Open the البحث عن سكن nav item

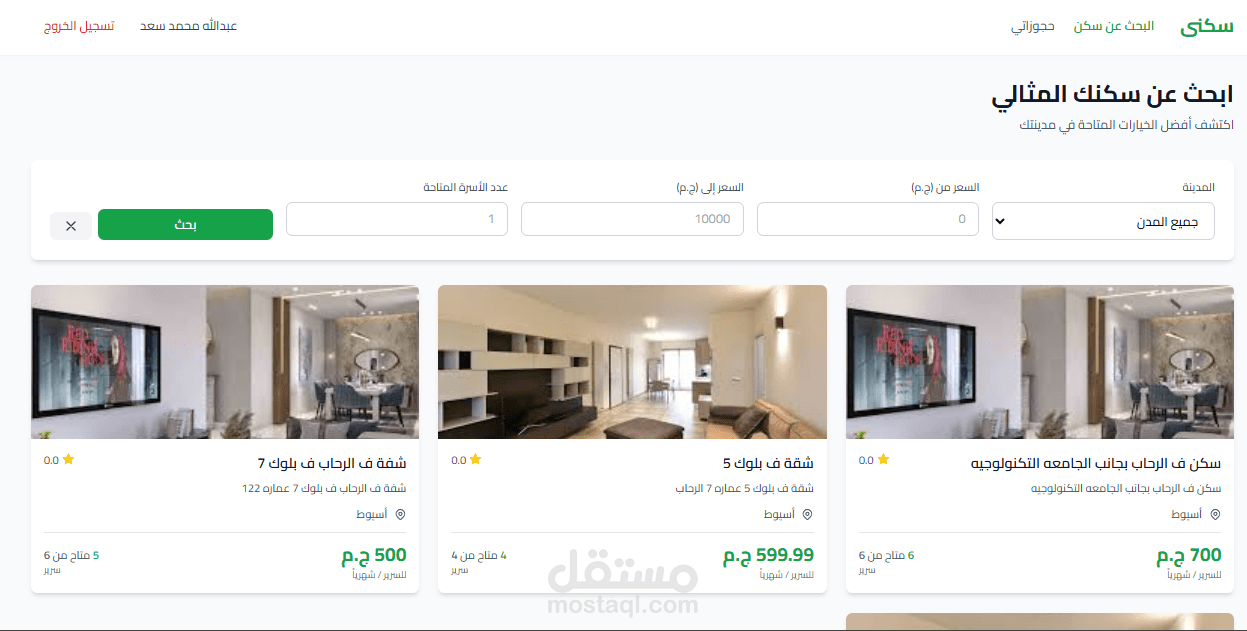[1114, 26]
